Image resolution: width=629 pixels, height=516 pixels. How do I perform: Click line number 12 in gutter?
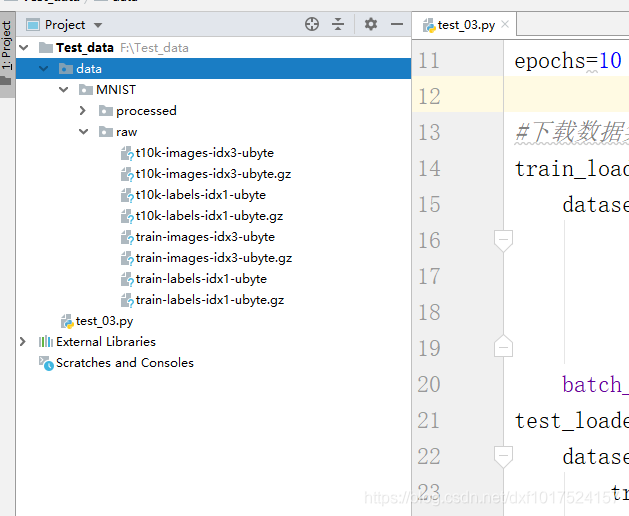pos(429,97)
